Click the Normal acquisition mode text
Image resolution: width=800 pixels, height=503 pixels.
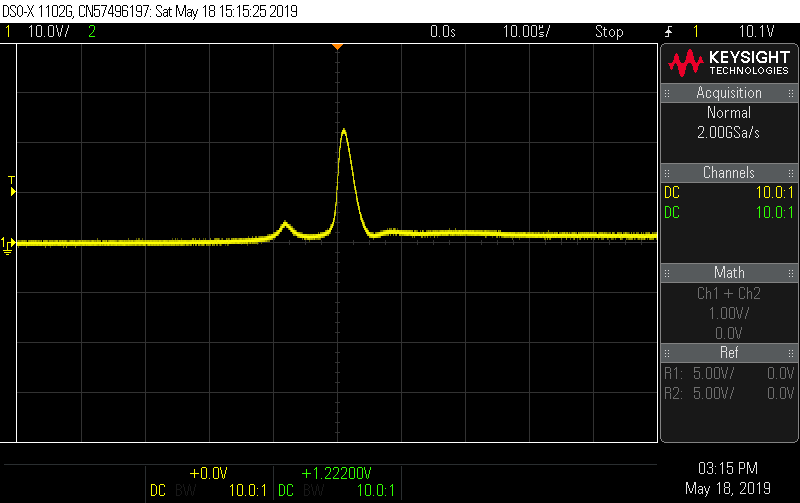(x=729, y=113)
